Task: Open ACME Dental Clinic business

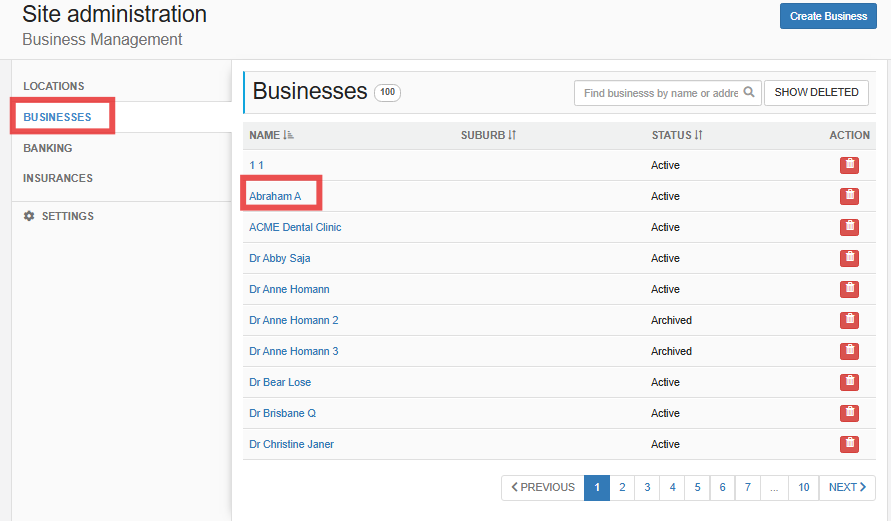Action: tap(295, 227)
